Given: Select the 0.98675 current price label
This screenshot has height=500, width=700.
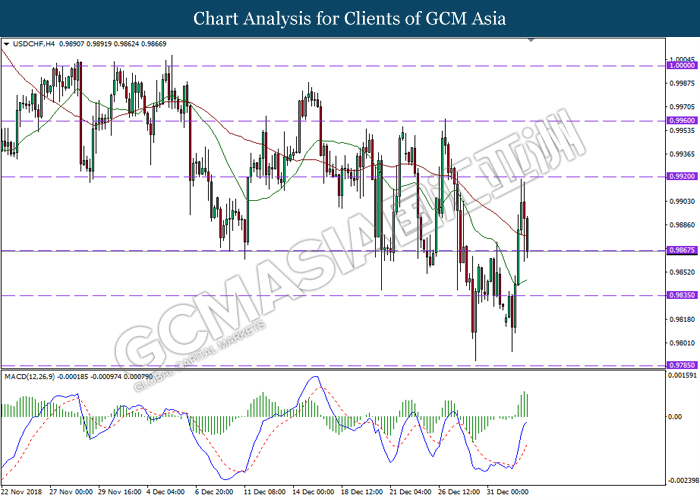Looking at the screenshot, I should [682, 250].
